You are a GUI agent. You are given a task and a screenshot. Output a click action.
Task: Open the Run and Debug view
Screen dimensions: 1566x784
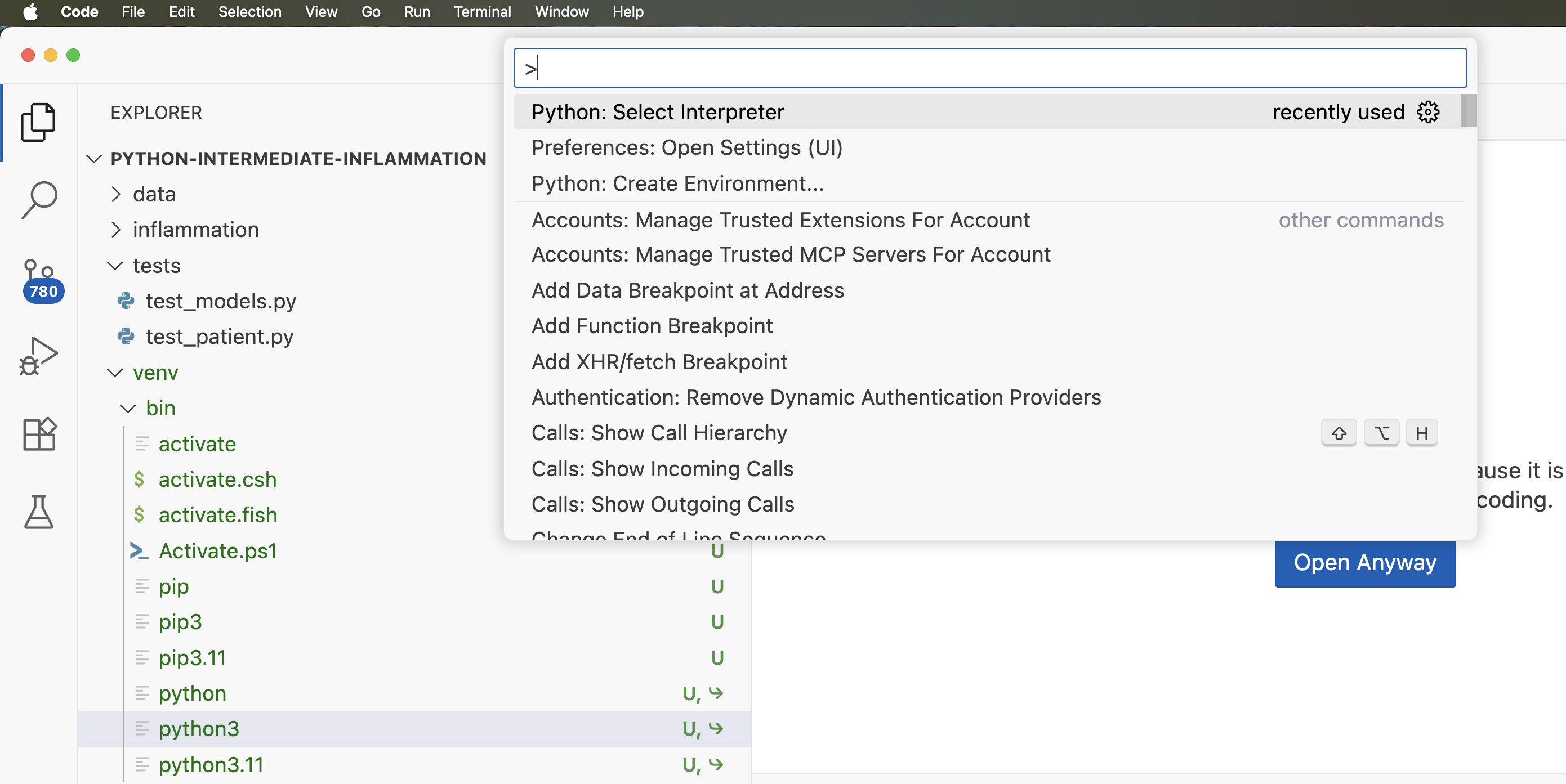coord(38,356)
